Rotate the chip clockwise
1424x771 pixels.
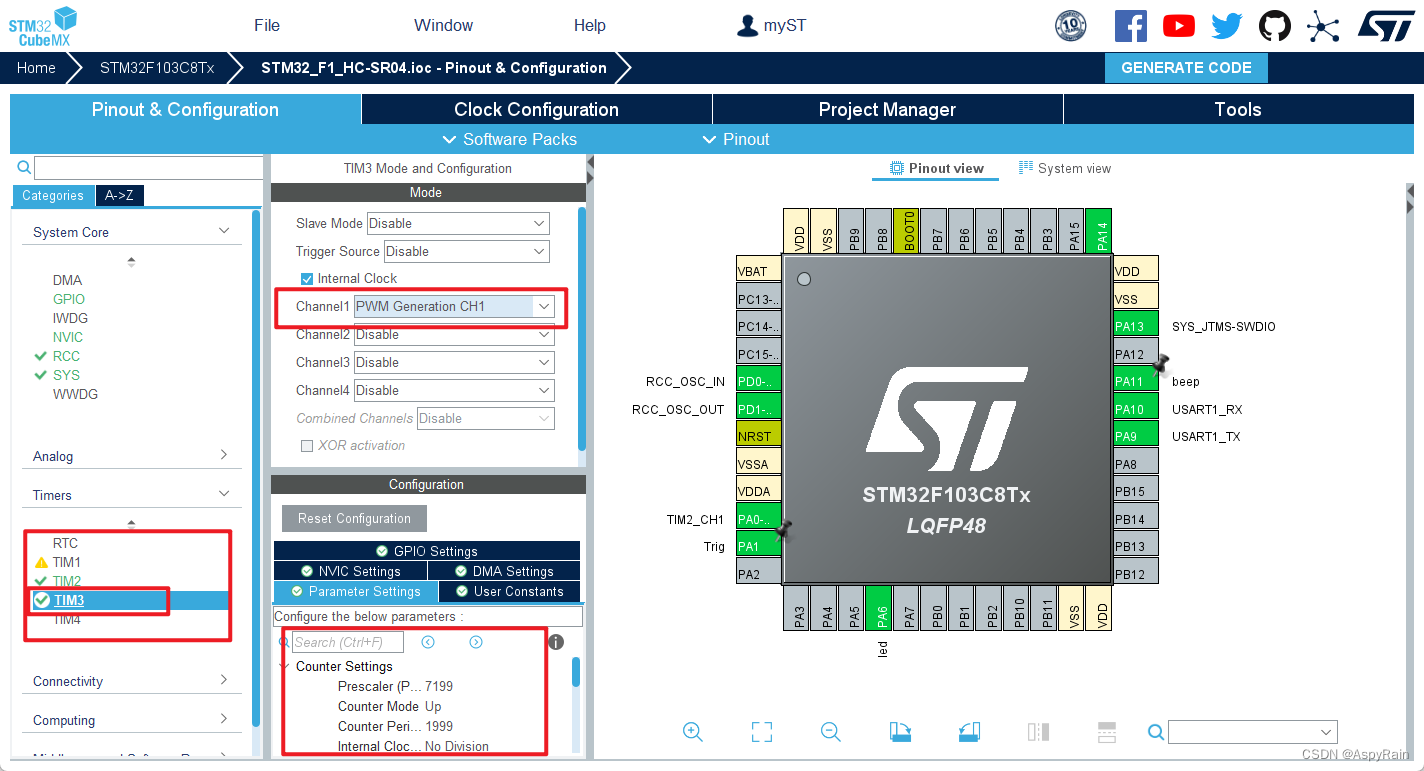click(900, 732)
